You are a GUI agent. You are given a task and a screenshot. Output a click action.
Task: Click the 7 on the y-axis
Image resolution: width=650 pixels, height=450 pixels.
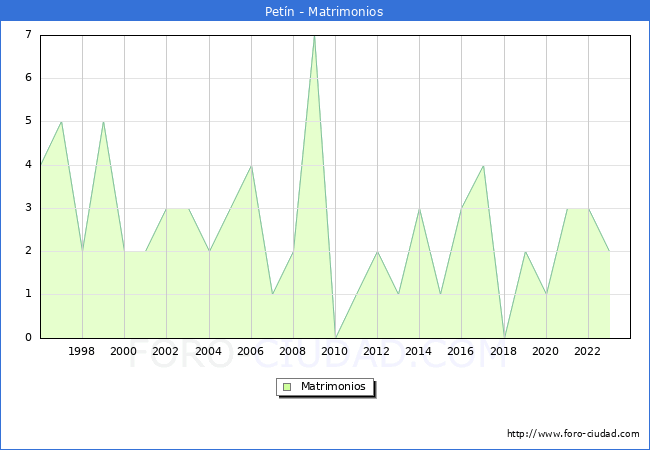[x=28, y=35]
